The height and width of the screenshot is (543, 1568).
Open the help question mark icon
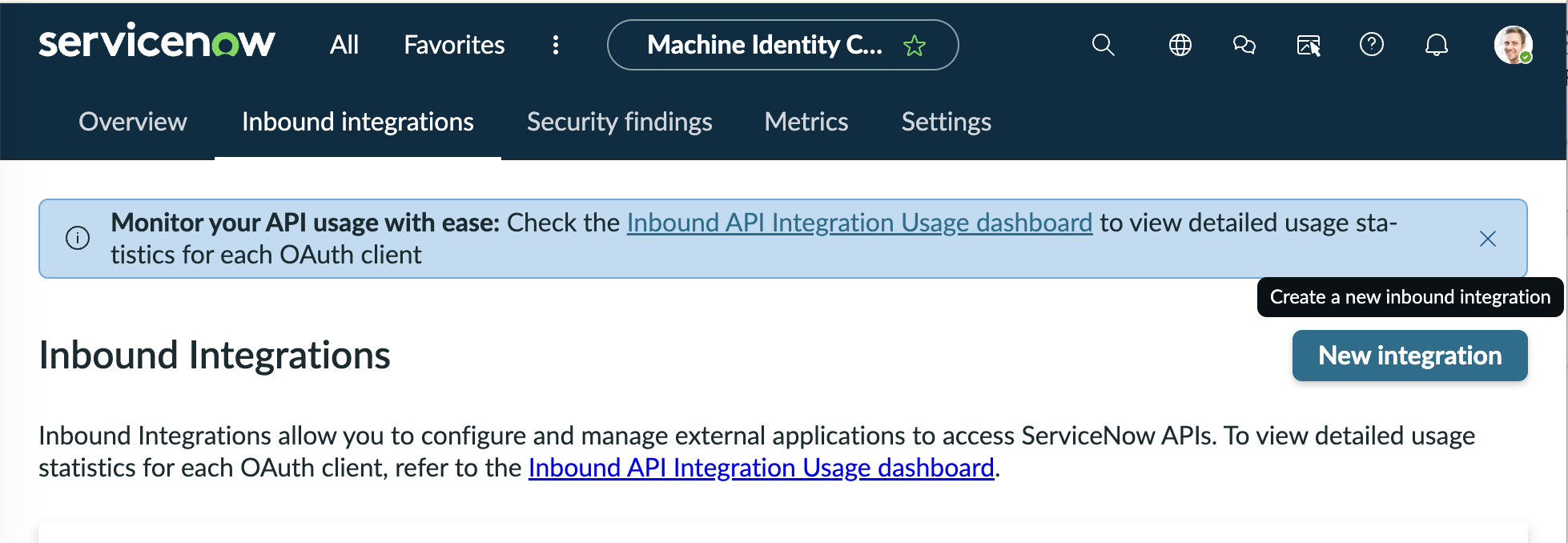pos(1372,44)
